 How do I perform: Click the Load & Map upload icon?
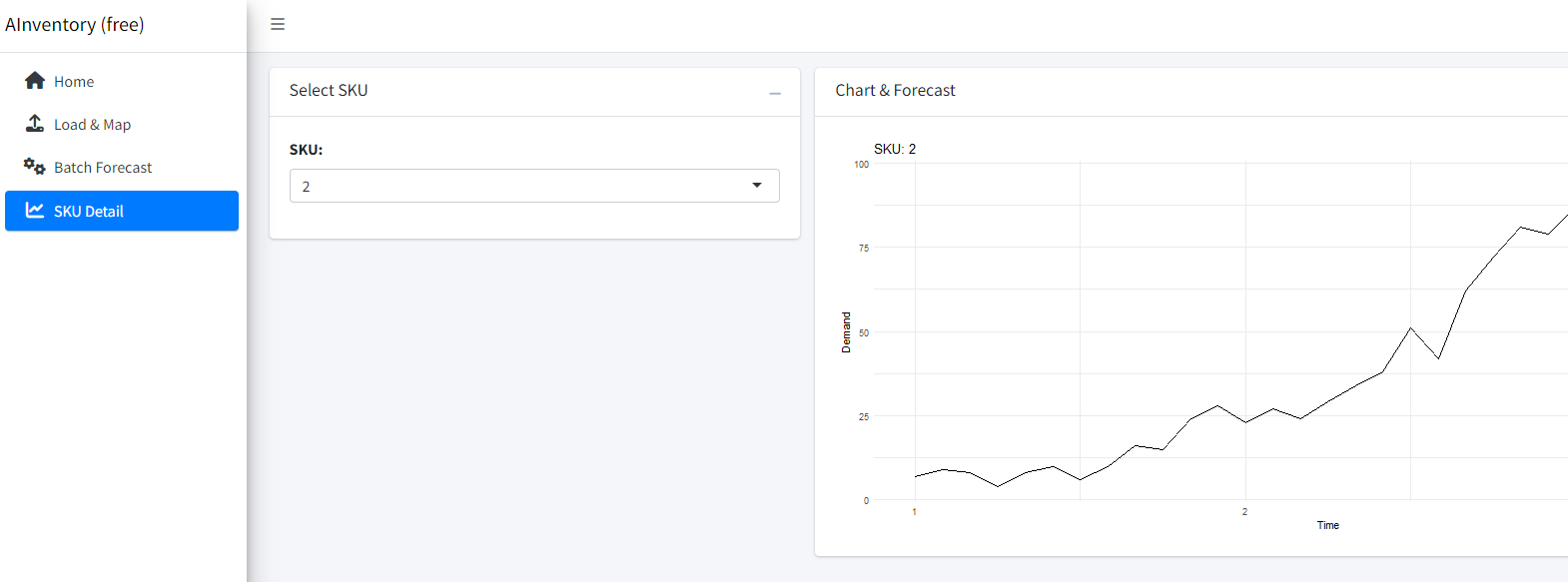click(x=35, y=124)
